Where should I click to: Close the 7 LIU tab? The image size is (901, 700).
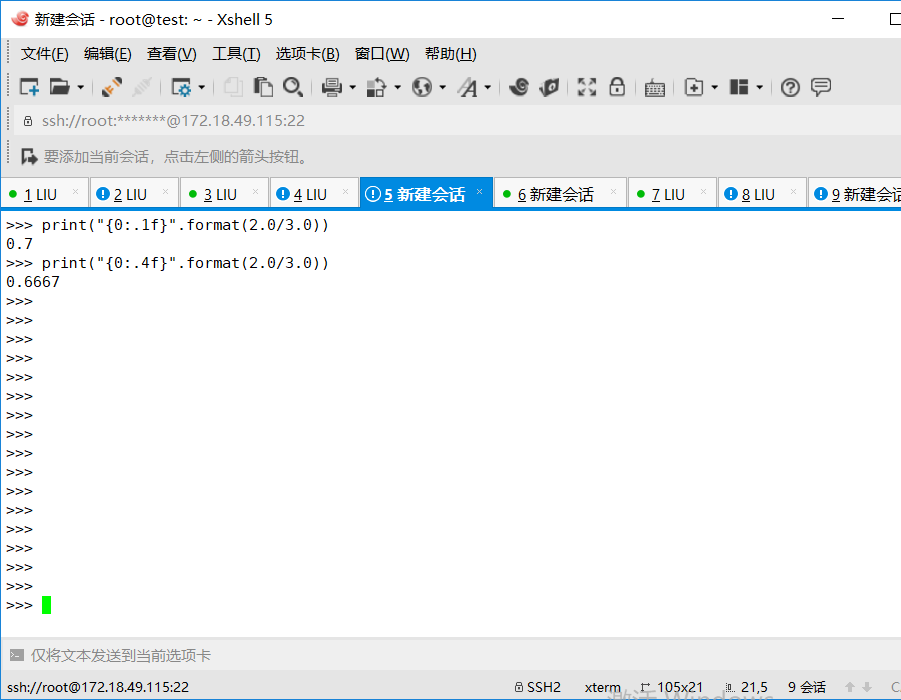[x=703, y=192]
